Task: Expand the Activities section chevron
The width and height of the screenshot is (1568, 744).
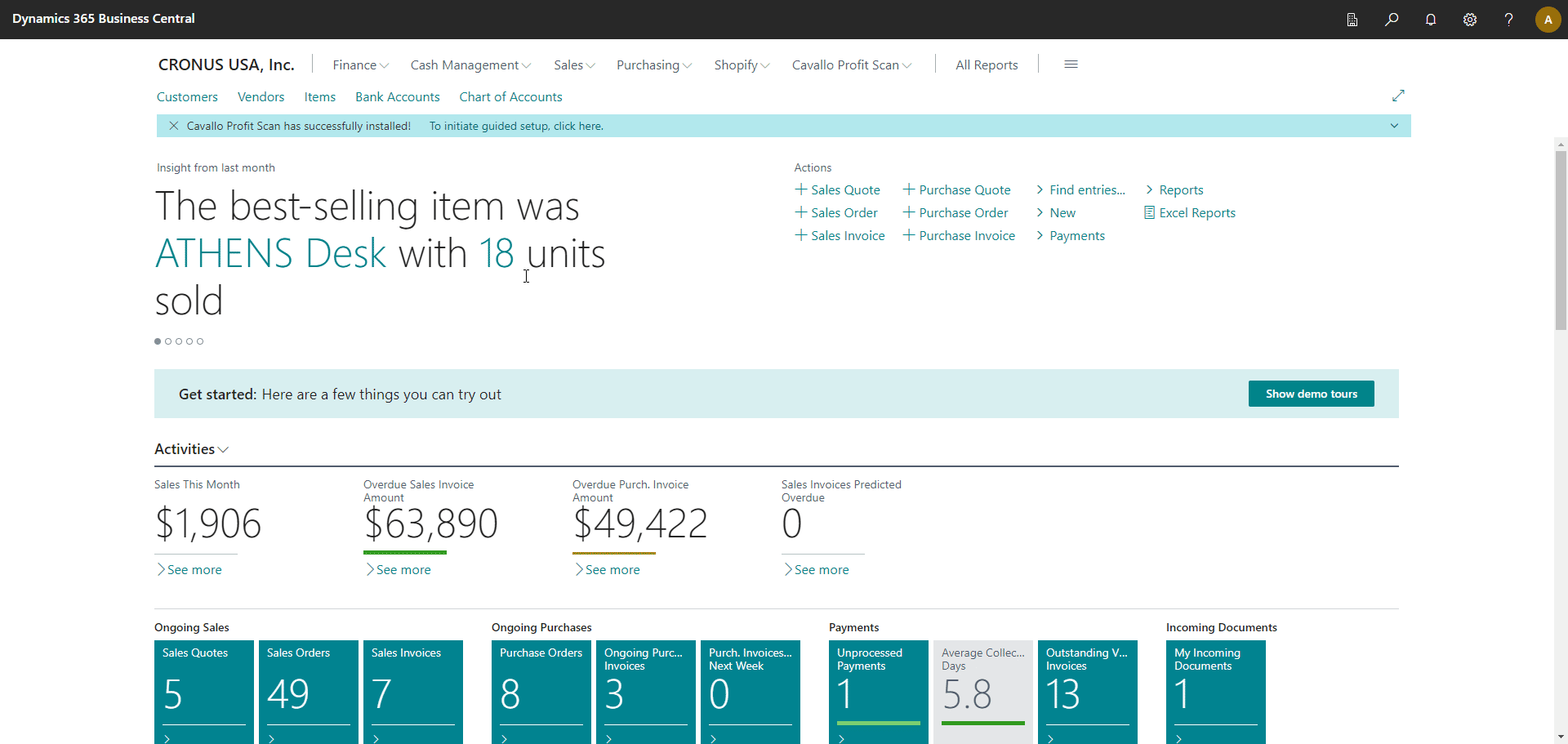Action: point(223,450)
